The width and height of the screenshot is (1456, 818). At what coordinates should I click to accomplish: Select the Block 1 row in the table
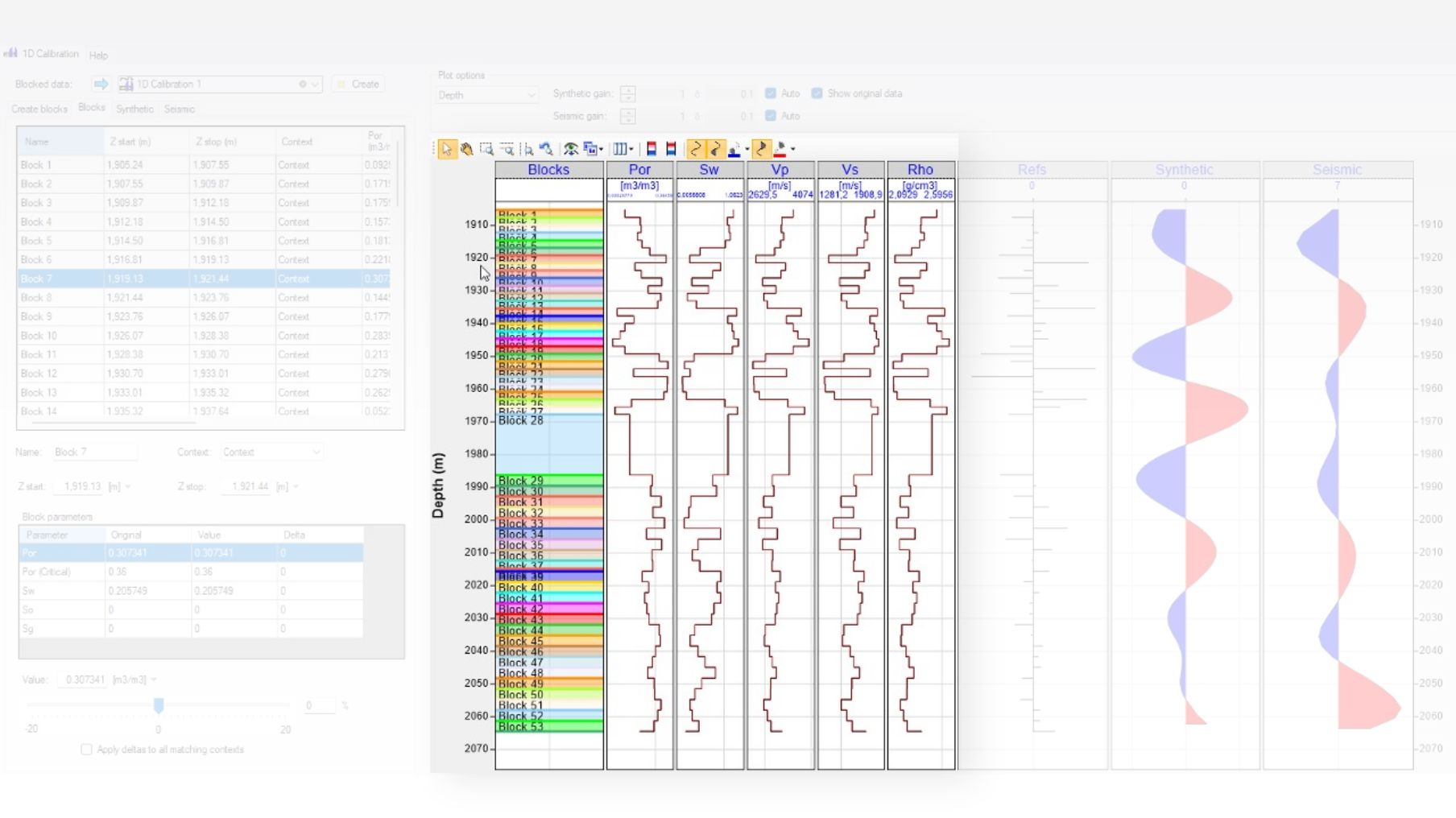pos(204,165)
